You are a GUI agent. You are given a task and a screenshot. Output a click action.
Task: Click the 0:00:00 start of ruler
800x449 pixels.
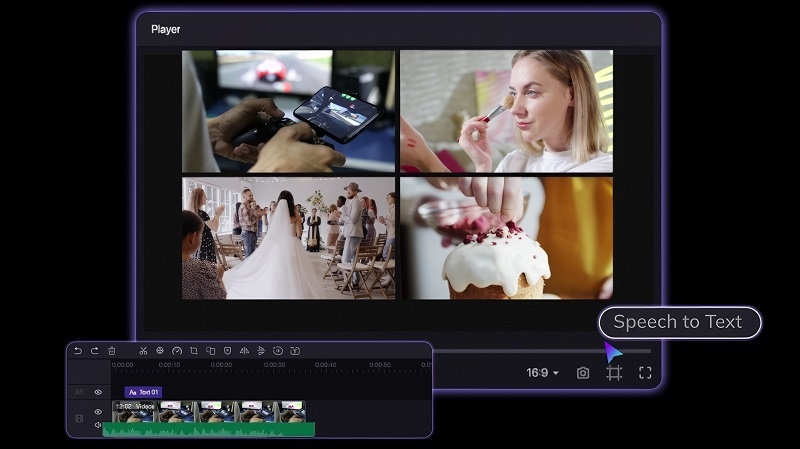(122, 365)
